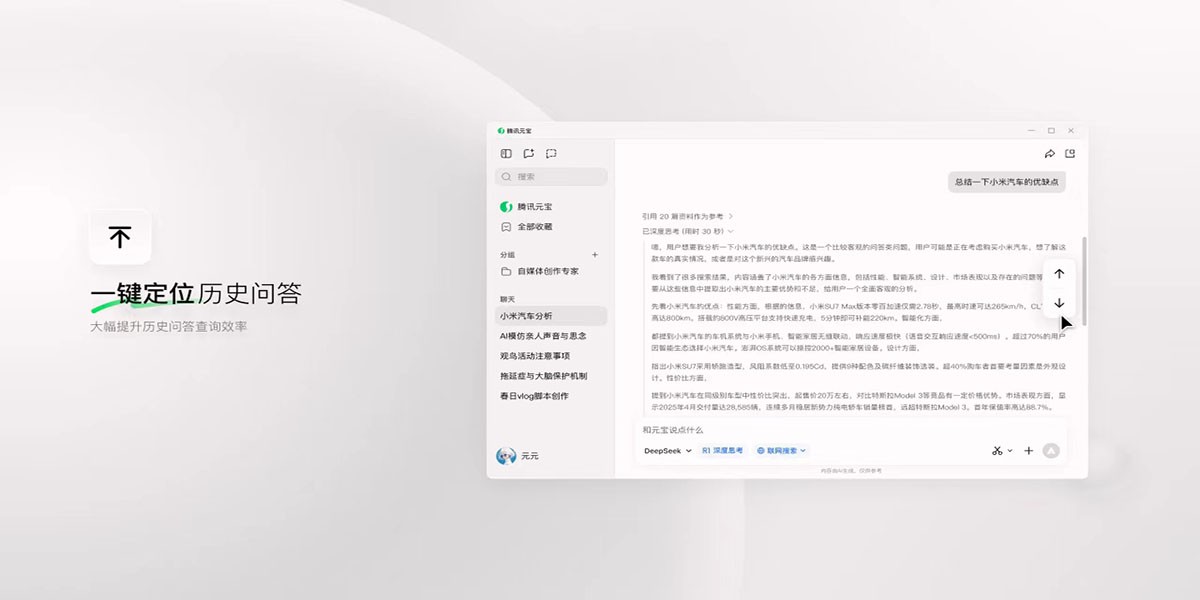
Task: Expand 引用 20 篇资料作为参考
Action: click(x=688, y=216)
